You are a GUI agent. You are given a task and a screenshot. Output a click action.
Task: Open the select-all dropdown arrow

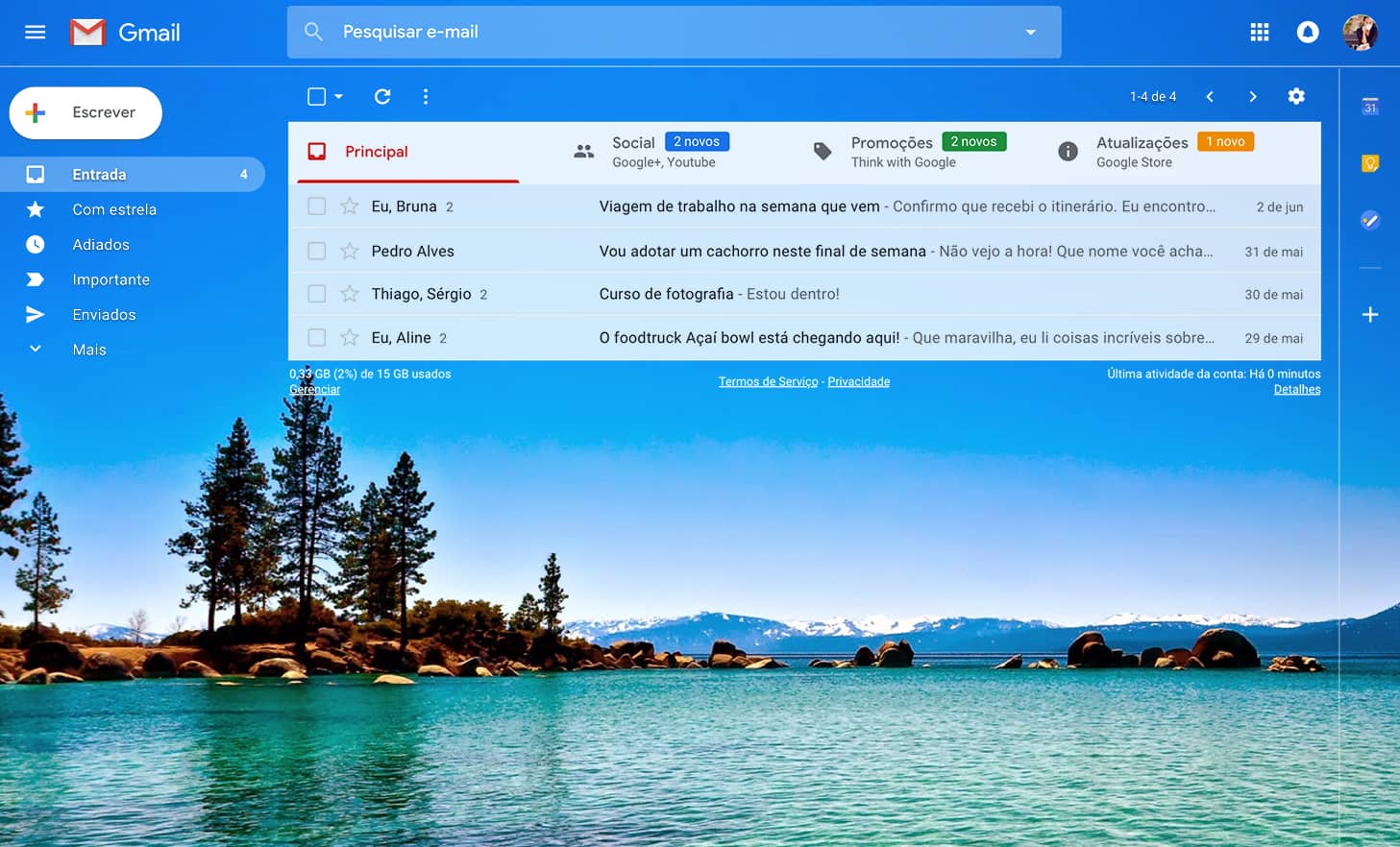point(338,96)
